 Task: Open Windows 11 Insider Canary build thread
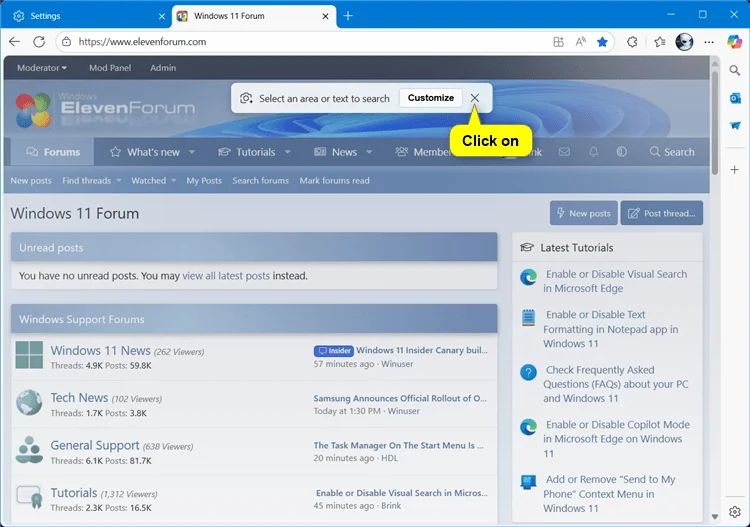point(422,350)
